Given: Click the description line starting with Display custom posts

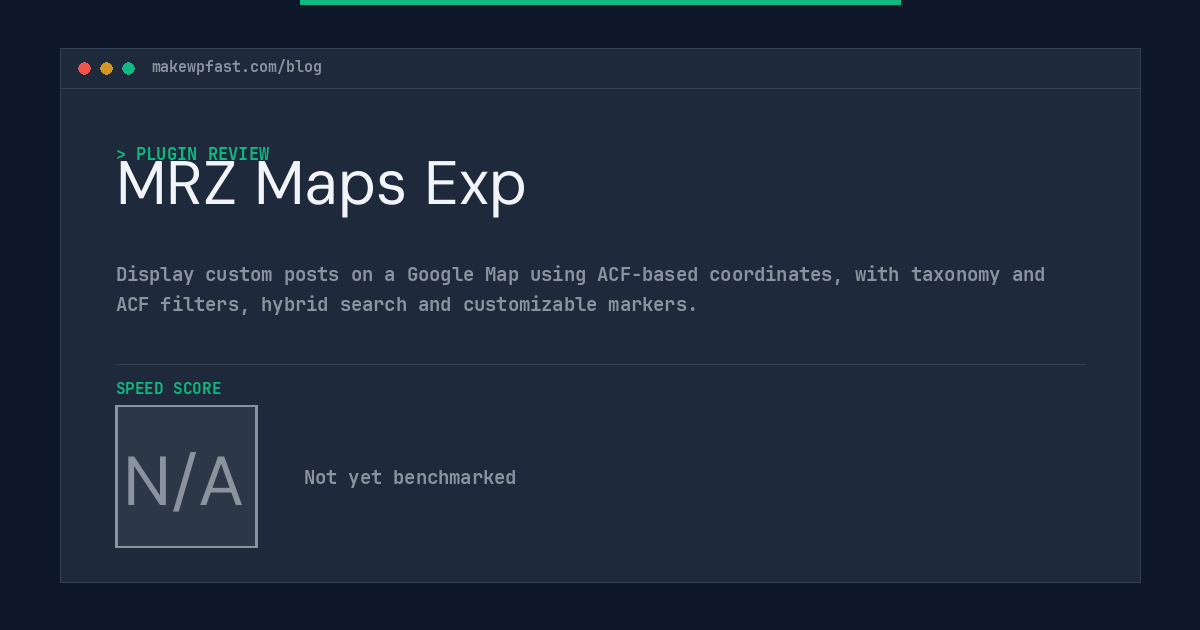Looking at the screenshot, I should [x=580, y=274].
